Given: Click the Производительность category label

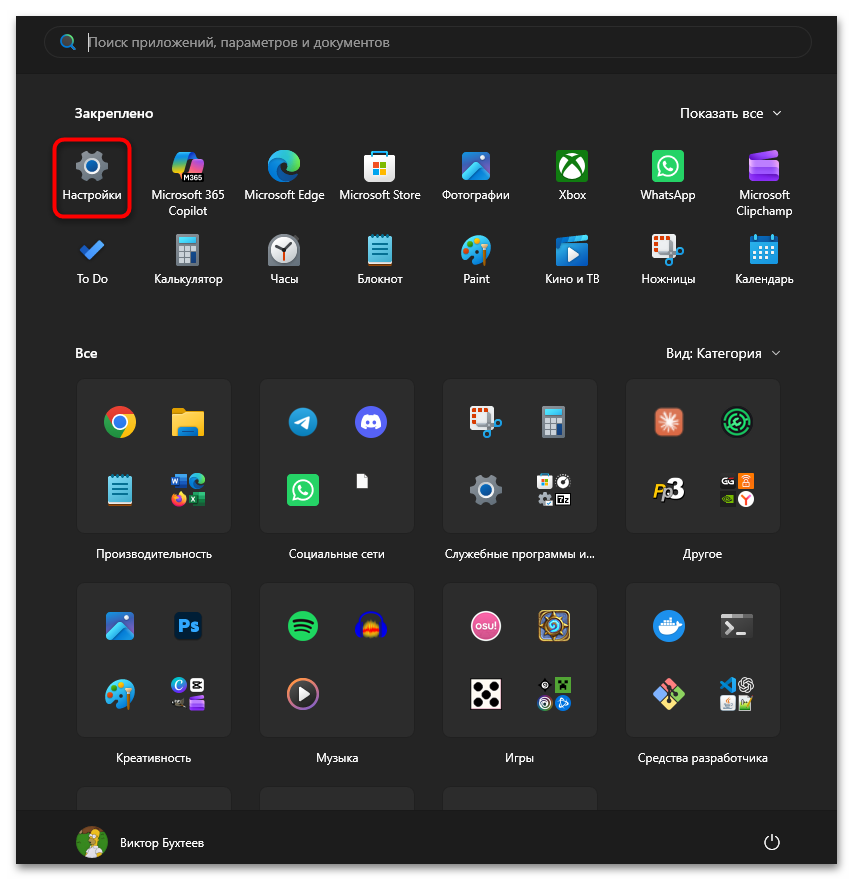Looking at the screenshot, I should coord(154,554).
